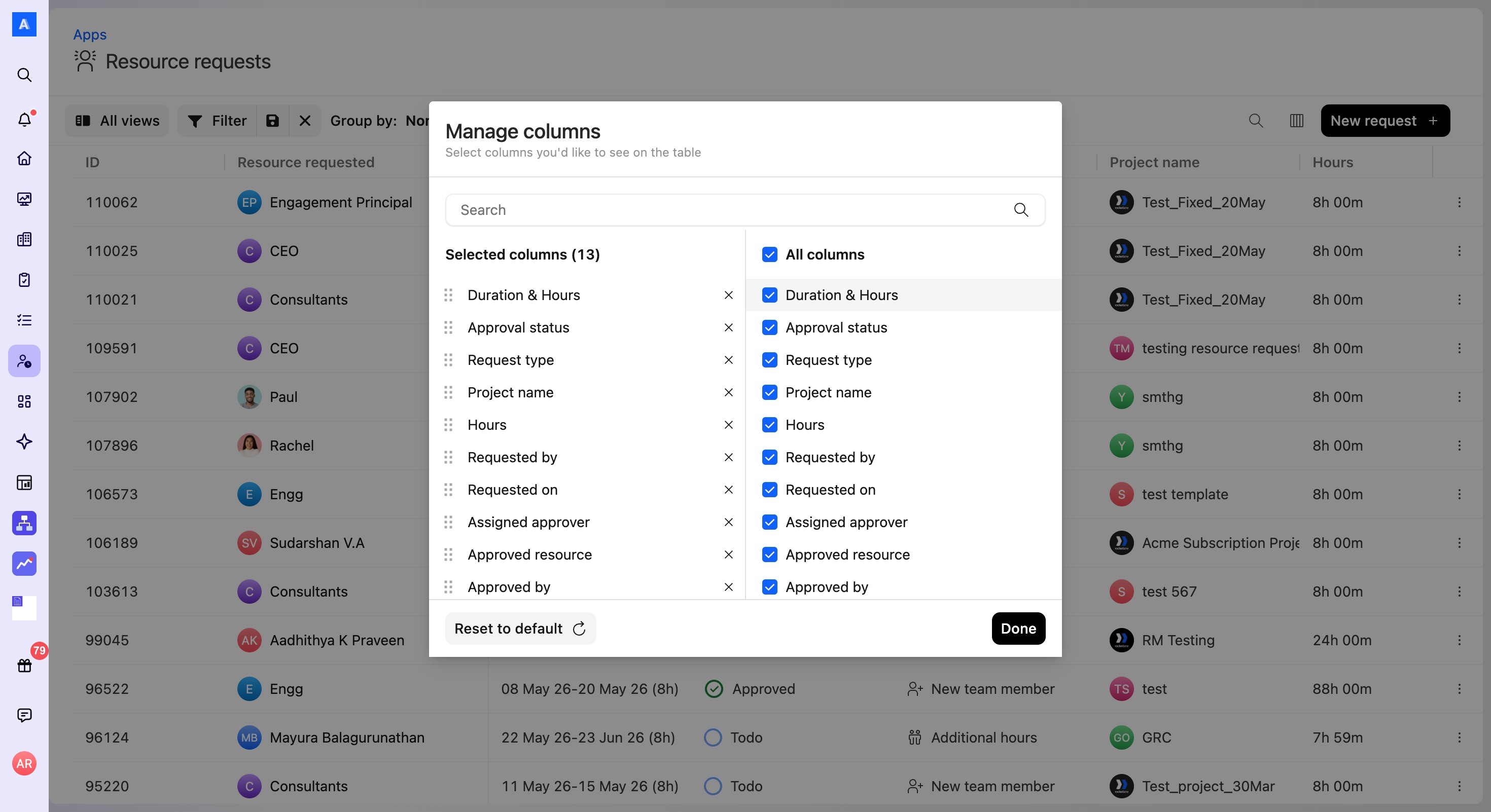Open the chat feedback icon in sidebar
This screenshot has height=812, width=1491.
click(24, 715)
